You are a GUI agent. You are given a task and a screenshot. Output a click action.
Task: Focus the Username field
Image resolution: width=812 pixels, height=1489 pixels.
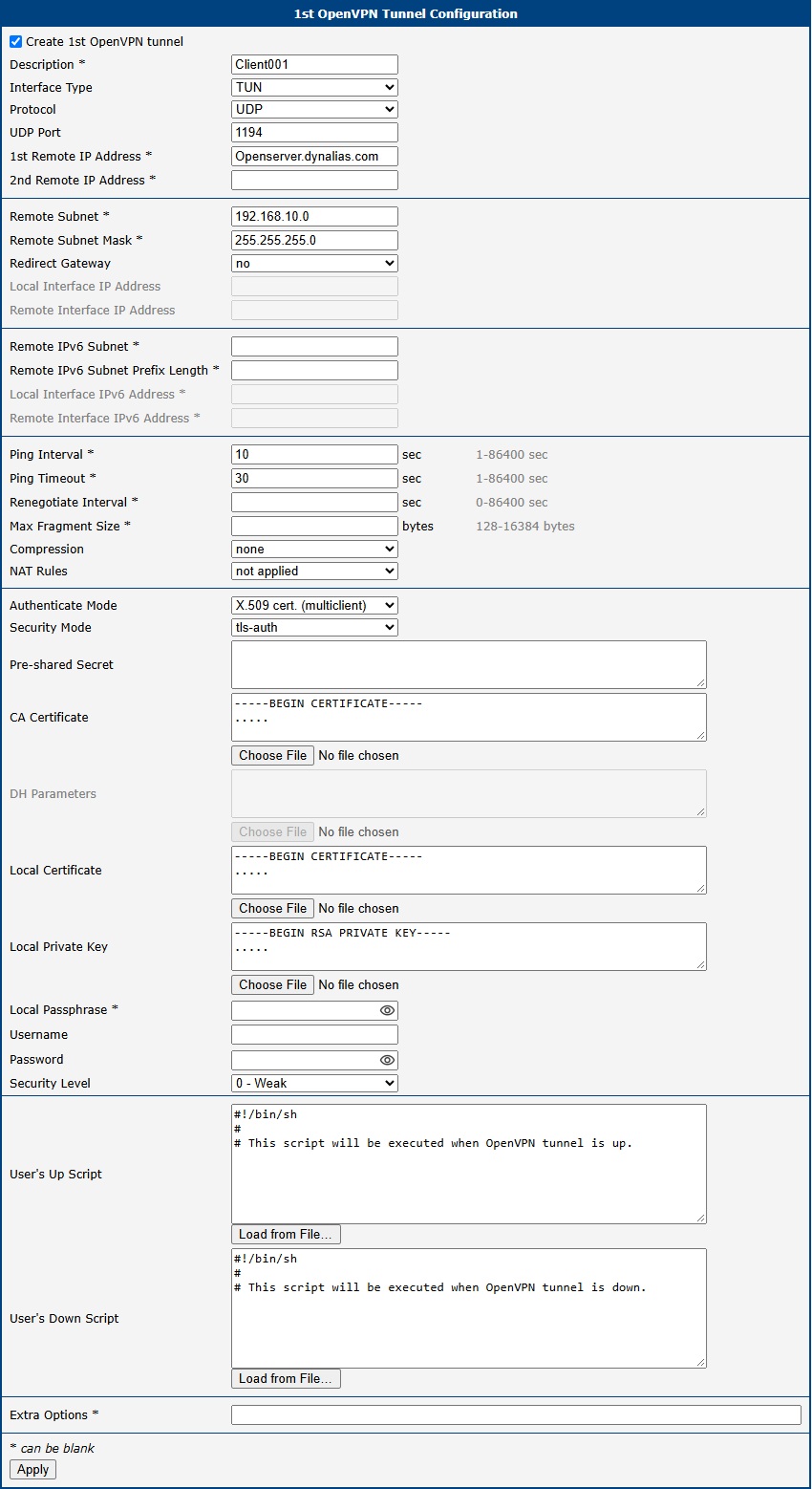tap(314, 1034)
